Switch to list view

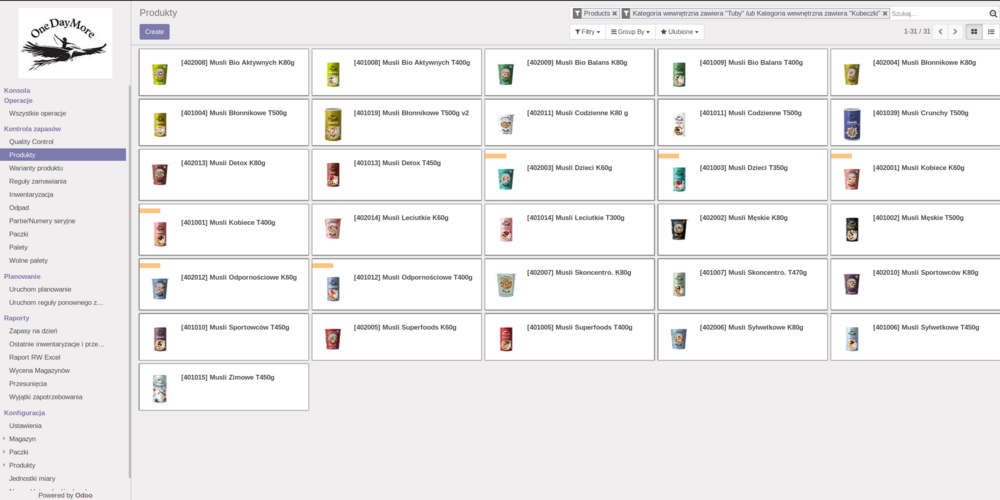(x=991, y=32)
